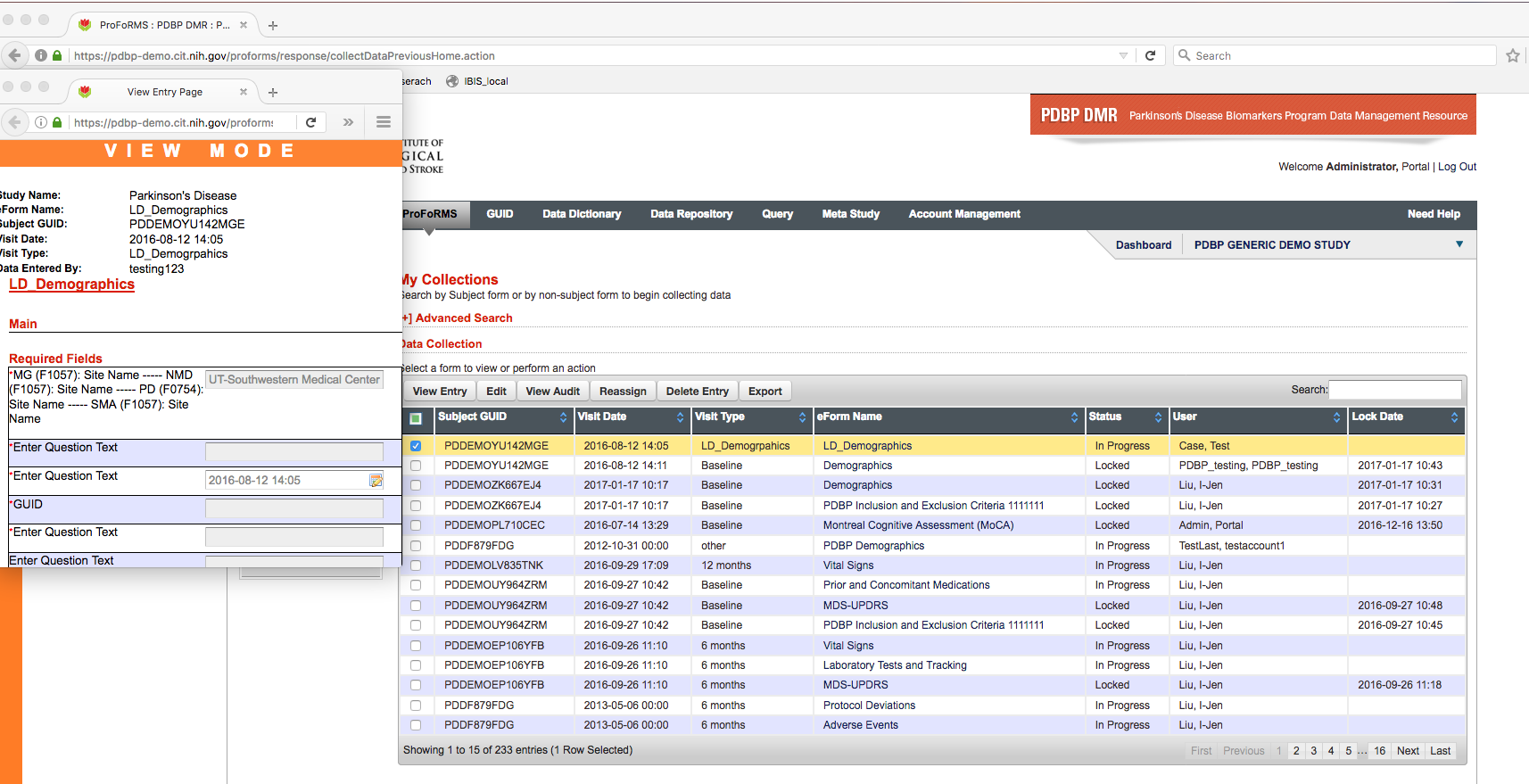Close the View Entry Page tab
The image size is (1529, 784).
[244, 92]
